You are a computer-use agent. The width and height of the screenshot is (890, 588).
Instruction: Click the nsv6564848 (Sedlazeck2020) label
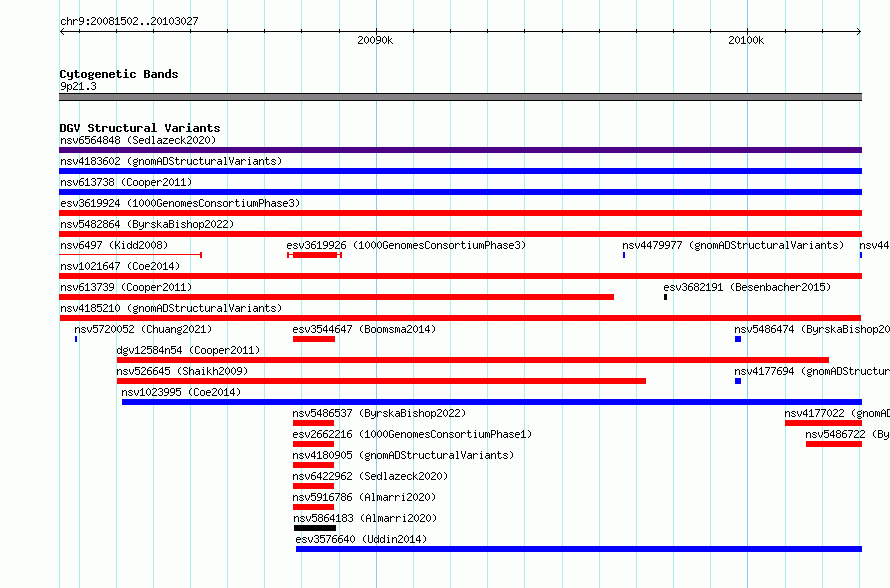coord(138,140)
